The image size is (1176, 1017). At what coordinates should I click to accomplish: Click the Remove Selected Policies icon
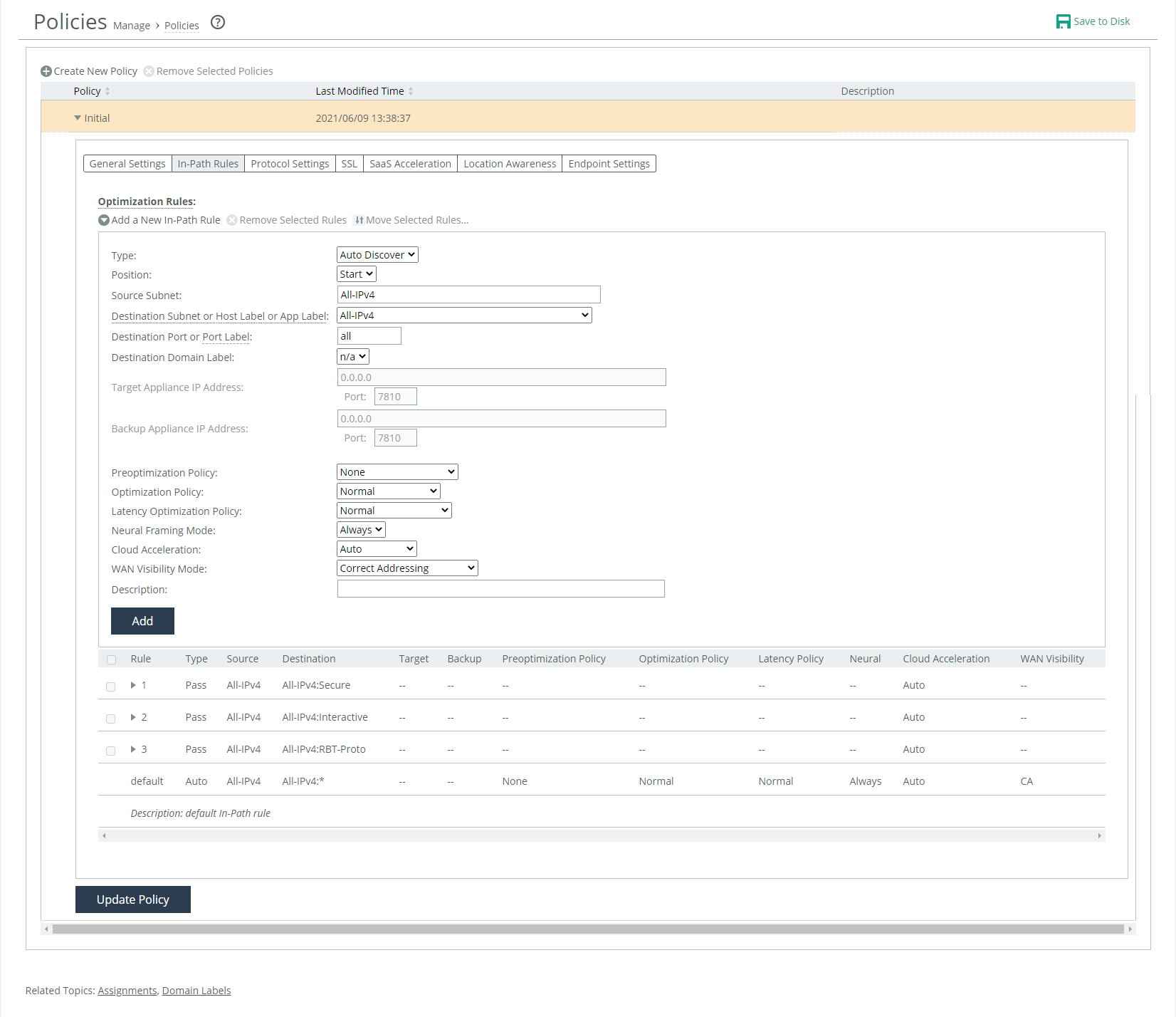[x=149, y=71]
